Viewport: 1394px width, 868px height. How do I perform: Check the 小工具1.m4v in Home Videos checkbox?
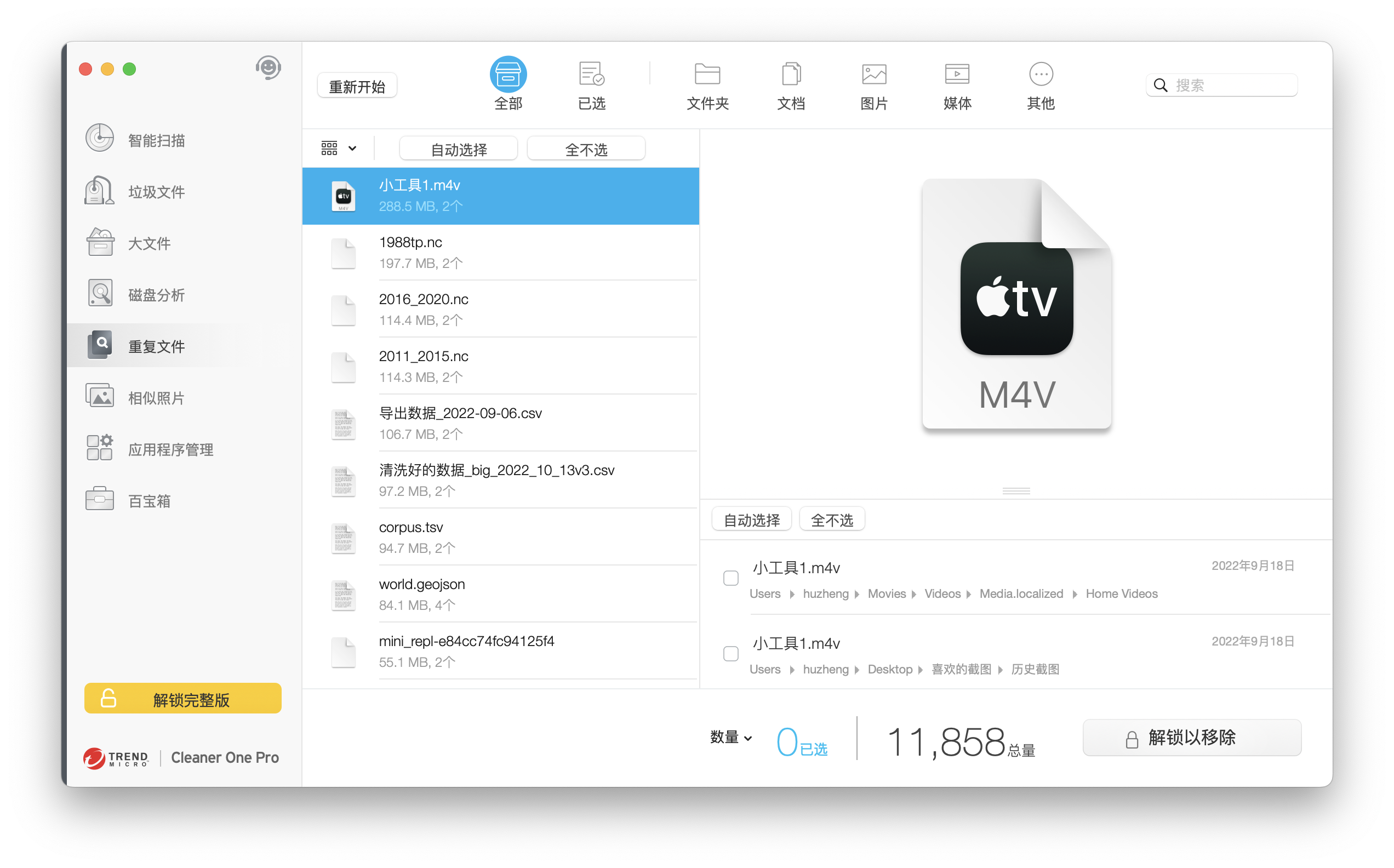click(730, 578)
